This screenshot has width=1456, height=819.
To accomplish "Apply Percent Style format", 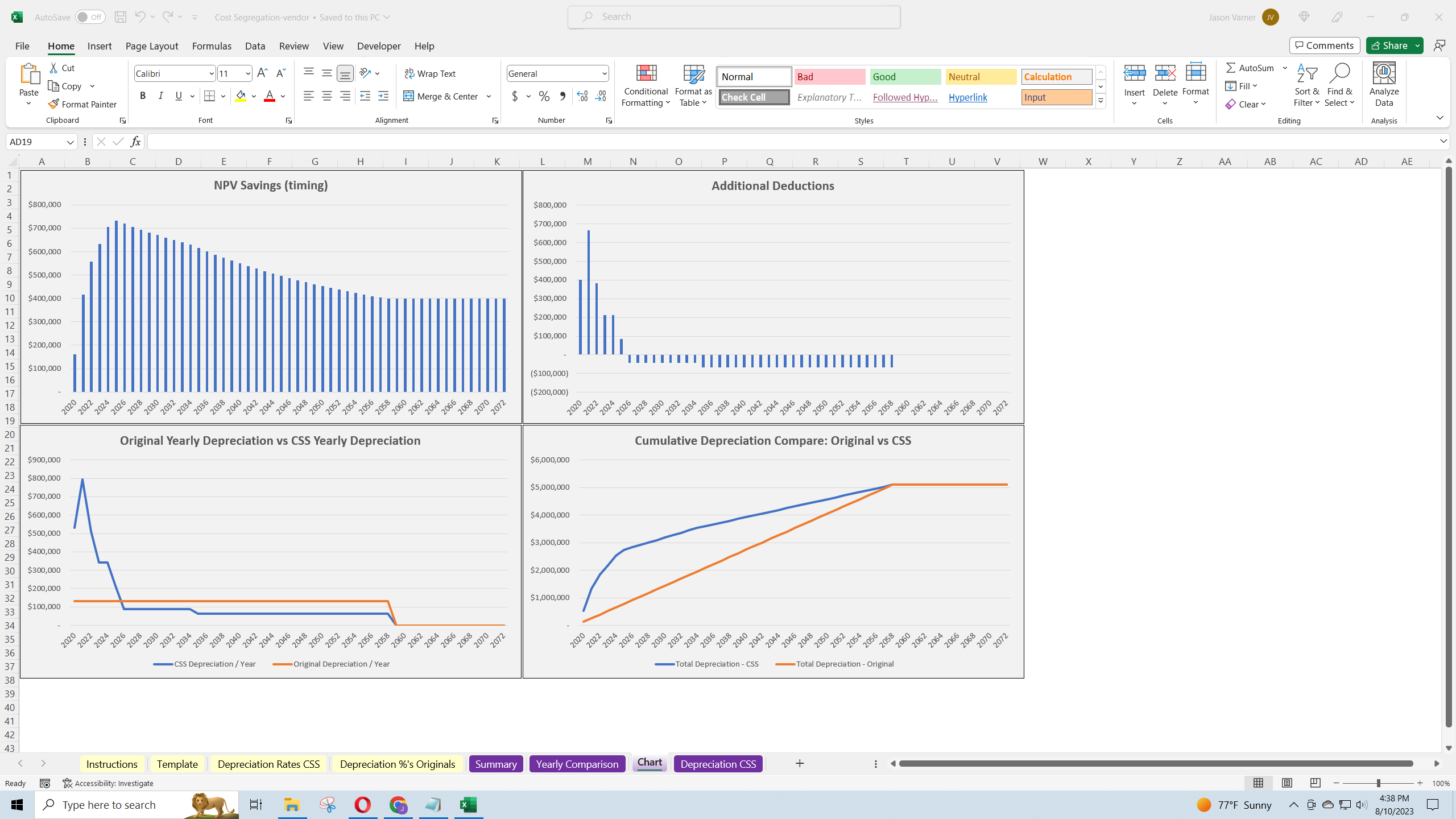I will click(544, 96).
